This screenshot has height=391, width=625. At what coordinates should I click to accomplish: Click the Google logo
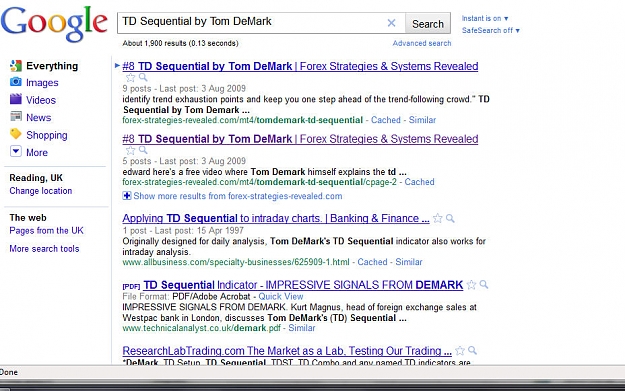[x=54, y=24]
